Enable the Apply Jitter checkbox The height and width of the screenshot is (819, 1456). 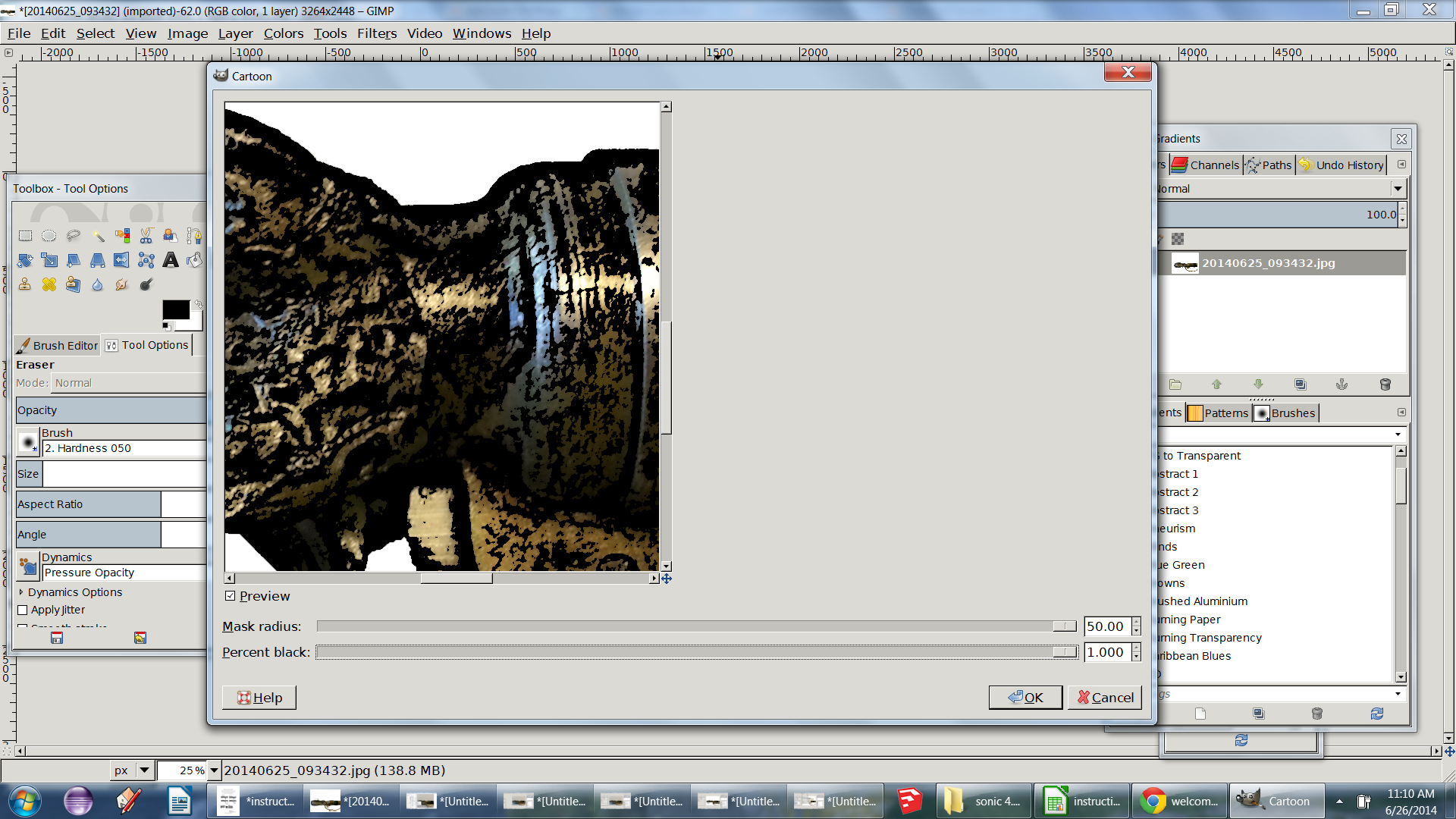(x=23, y=610)
